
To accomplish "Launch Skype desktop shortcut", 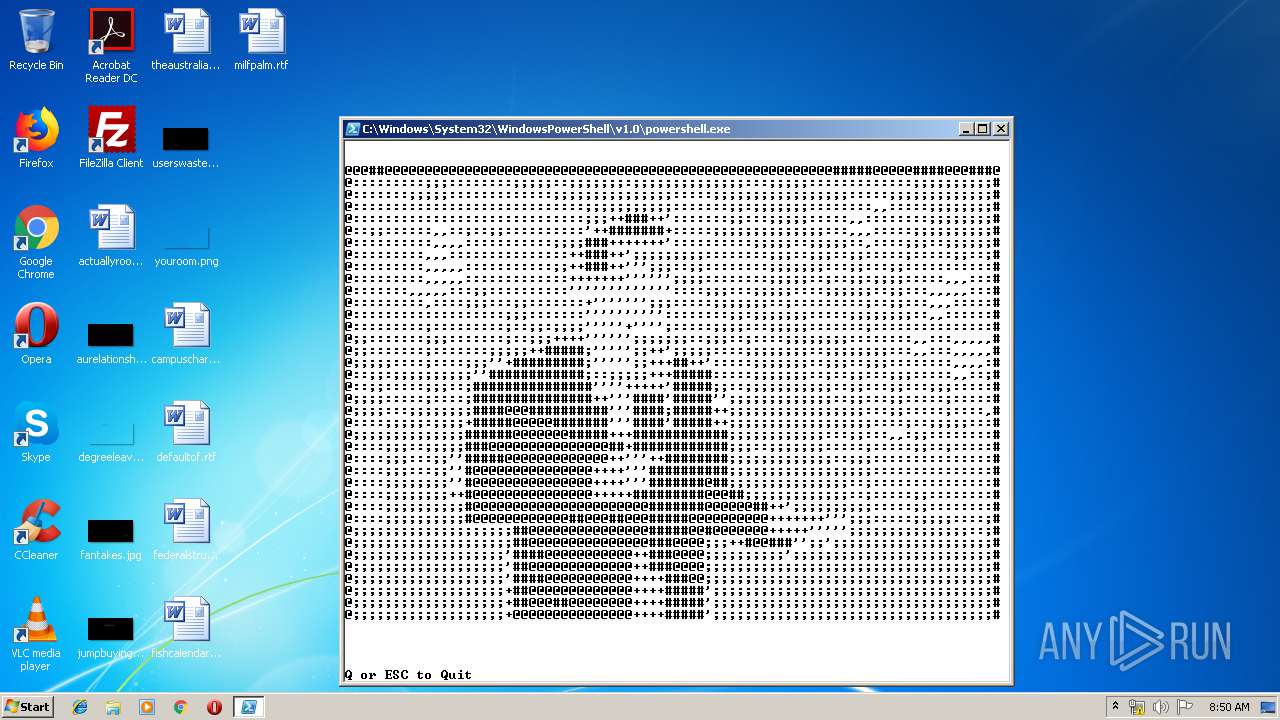I will 36,432.
